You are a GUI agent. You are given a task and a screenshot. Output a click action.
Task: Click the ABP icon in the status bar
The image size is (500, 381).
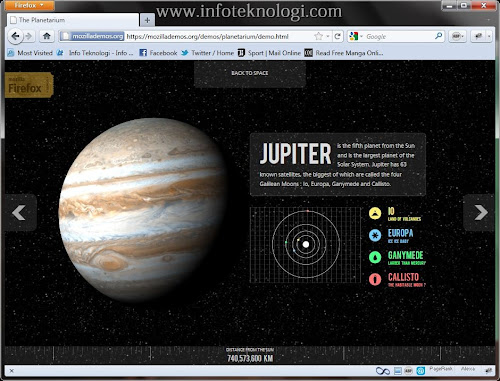[408, 371]
